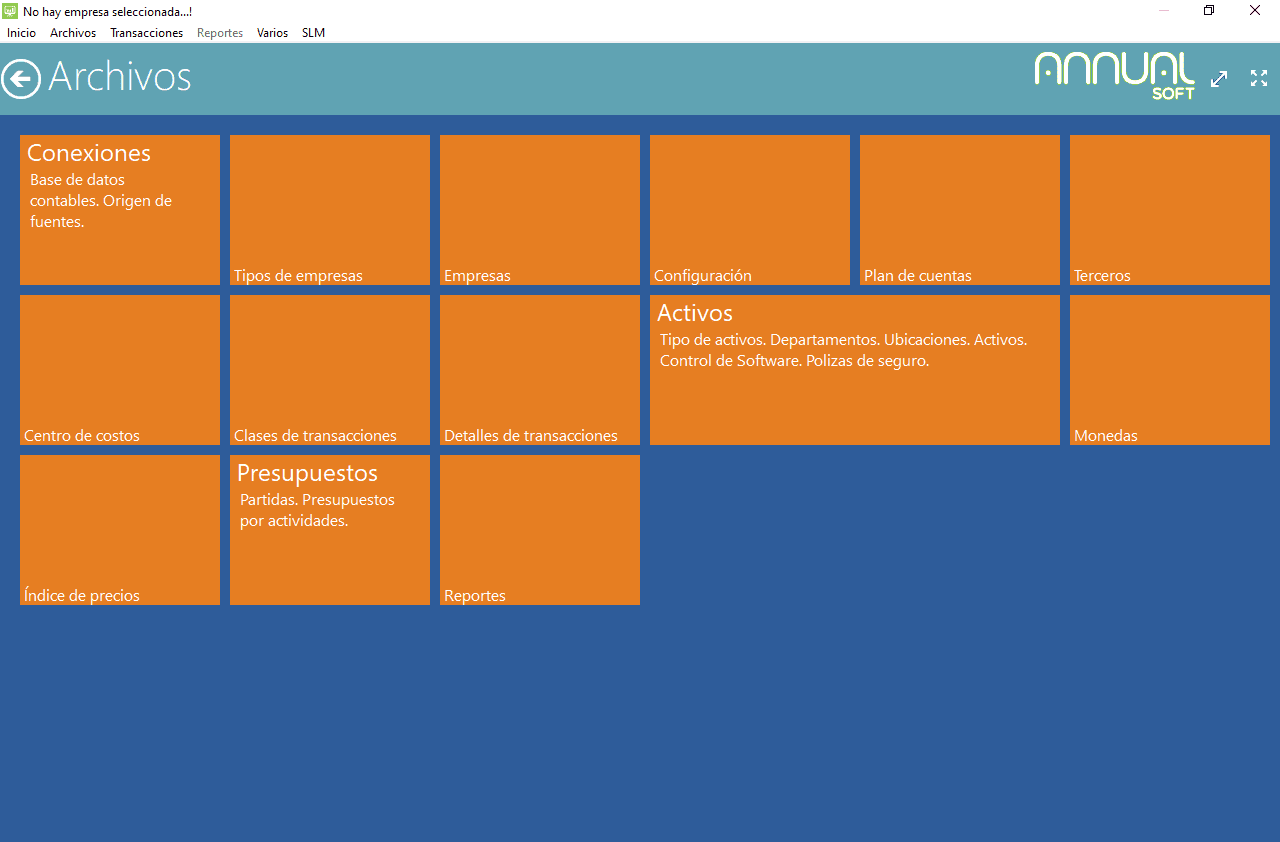Image resolution: width=1280 pixels, height=842 pixels.
Task: Select the Terceros tile
Action: point(1170,210)
